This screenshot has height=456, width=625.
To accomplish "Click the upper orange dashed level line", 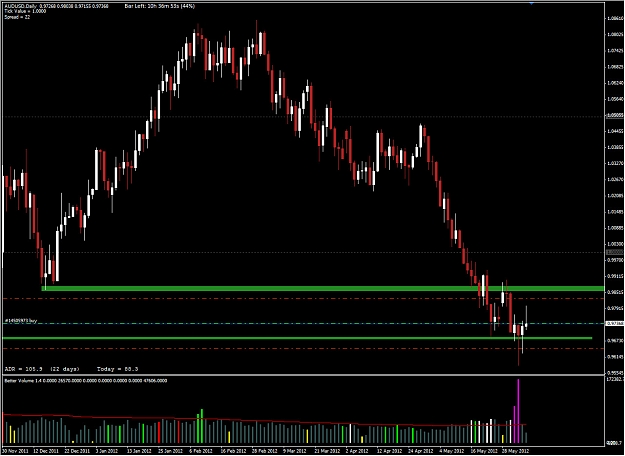I will point(303,299).
